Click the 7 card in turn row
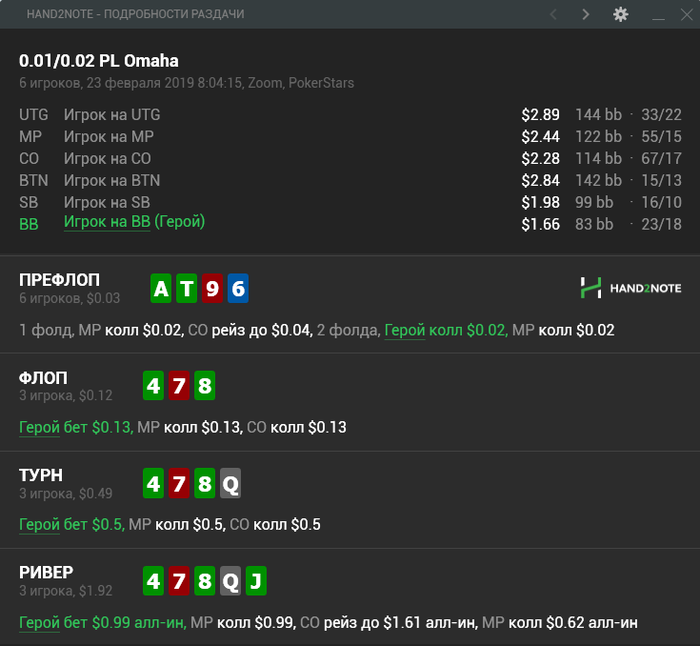The image size is (700, 646). [x=179, y=483]
